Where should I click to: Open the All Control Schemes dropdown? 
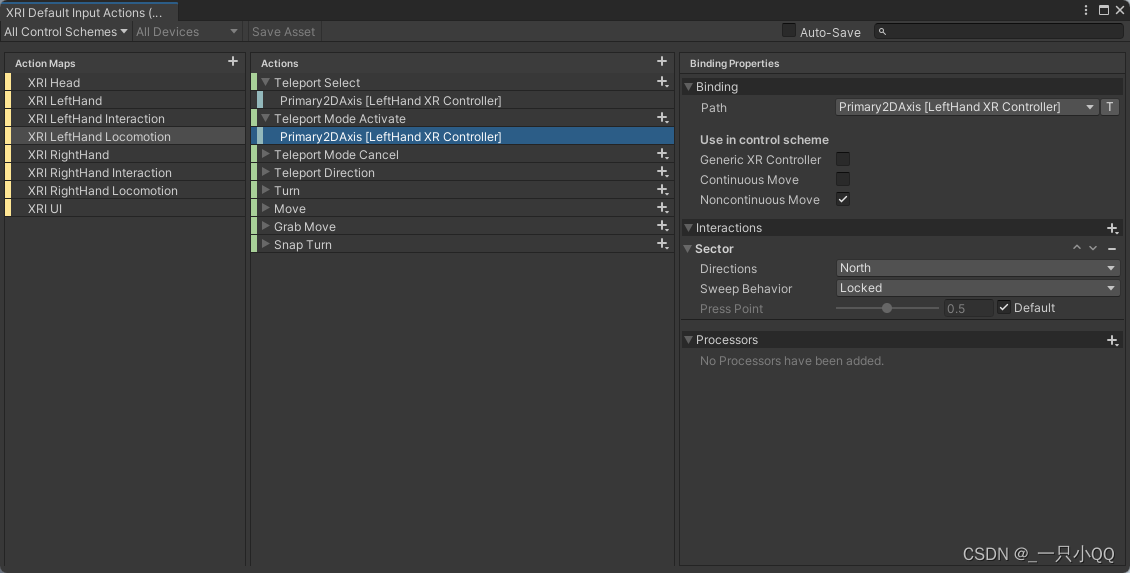point(66,32)
